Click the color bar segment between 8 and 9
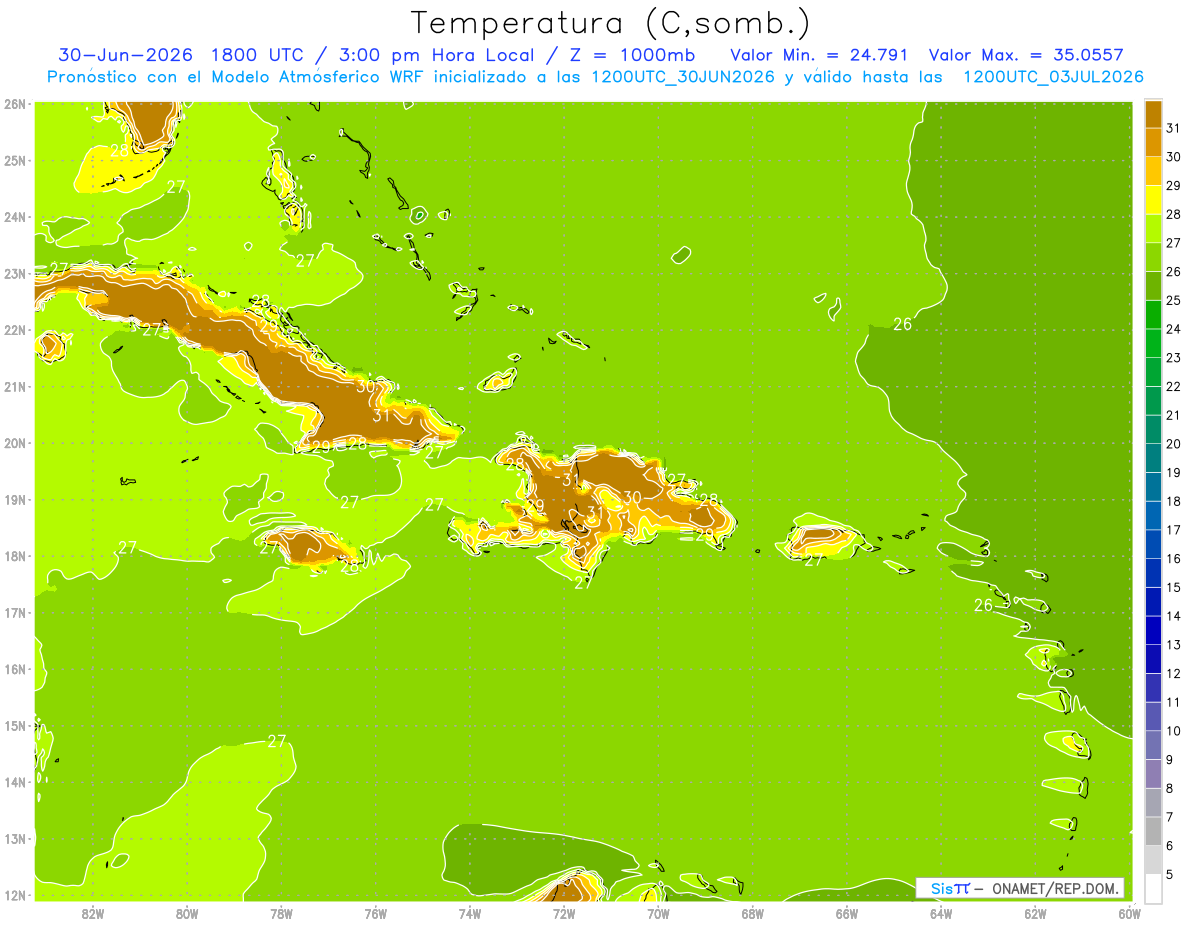 [1153, 774]
